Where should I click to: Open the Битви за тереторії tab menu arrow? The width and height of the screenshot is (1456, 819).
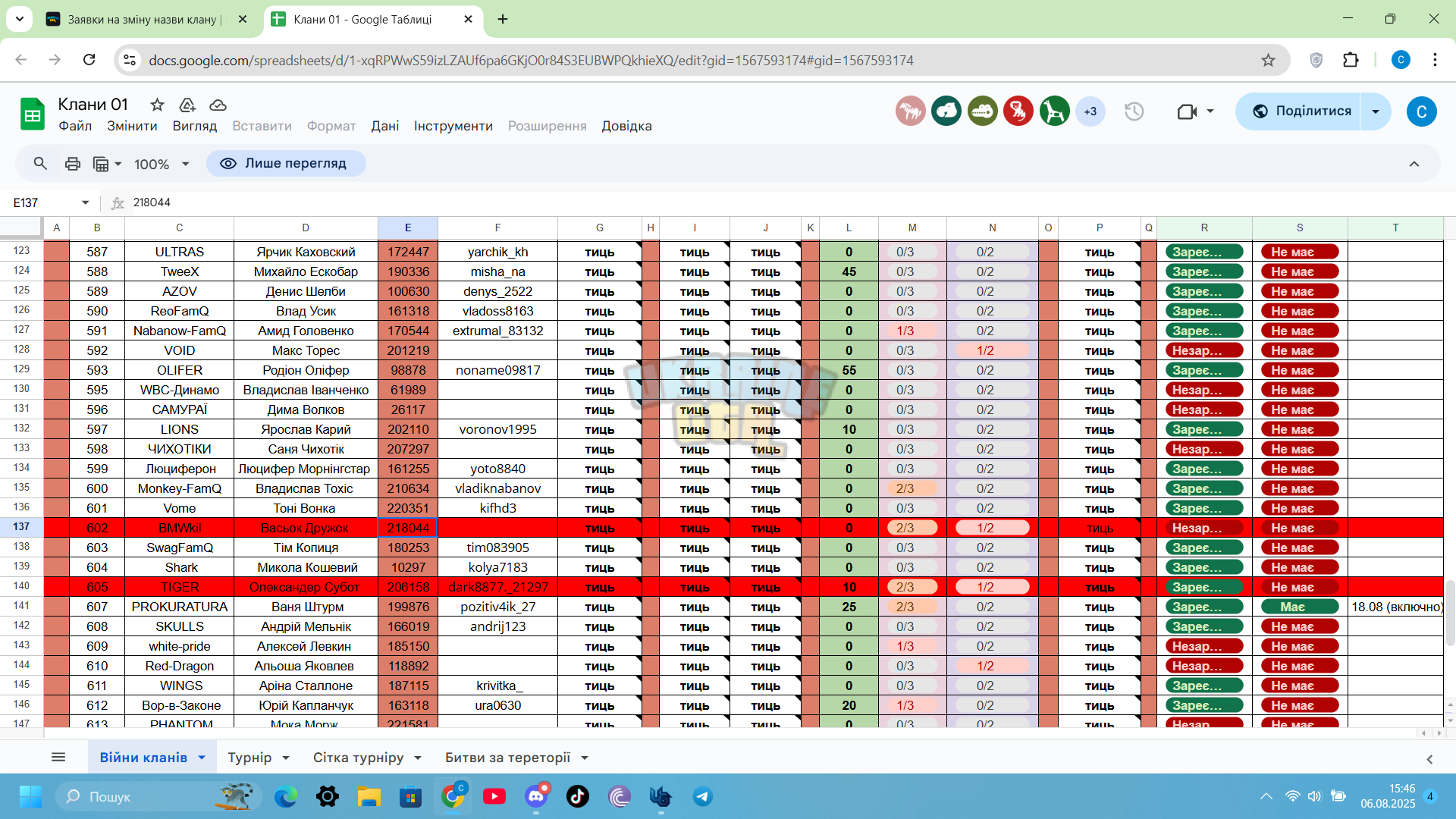pos(585,758)
